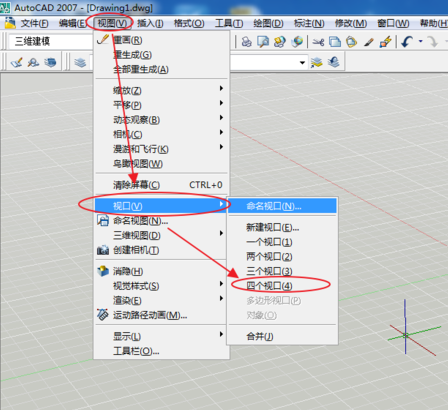Choose 全部重生成(A) entry
The image size is (448, 410).
(162, 69)
